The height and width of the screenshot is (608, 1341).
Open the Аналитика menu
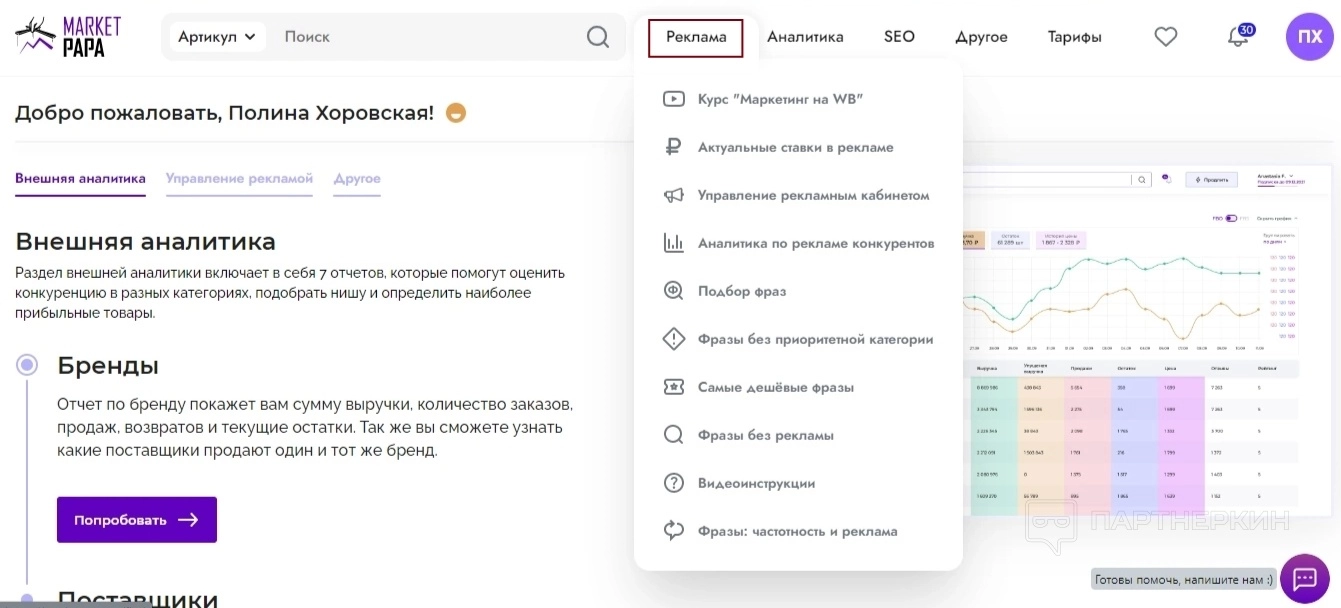pyautogui.click(x=805, y=37)
